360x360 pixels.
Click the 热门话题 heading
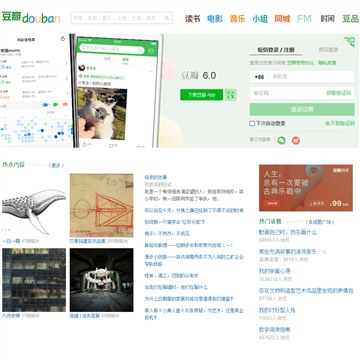tap(270, 222)
